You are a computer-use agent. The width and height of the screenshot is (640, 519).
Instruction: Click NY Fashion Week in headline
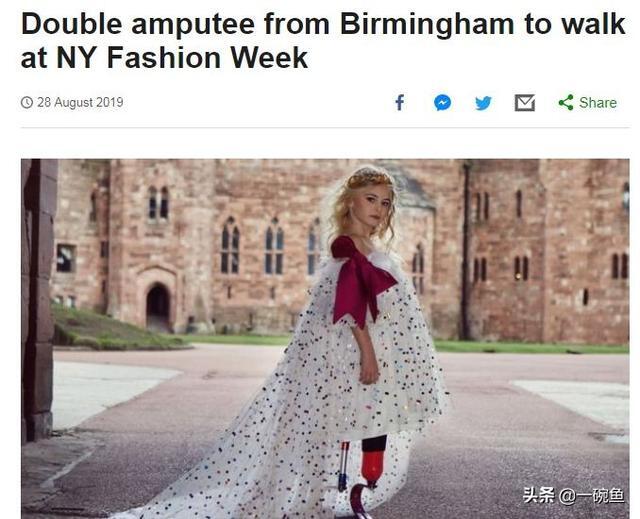(182, 58)
